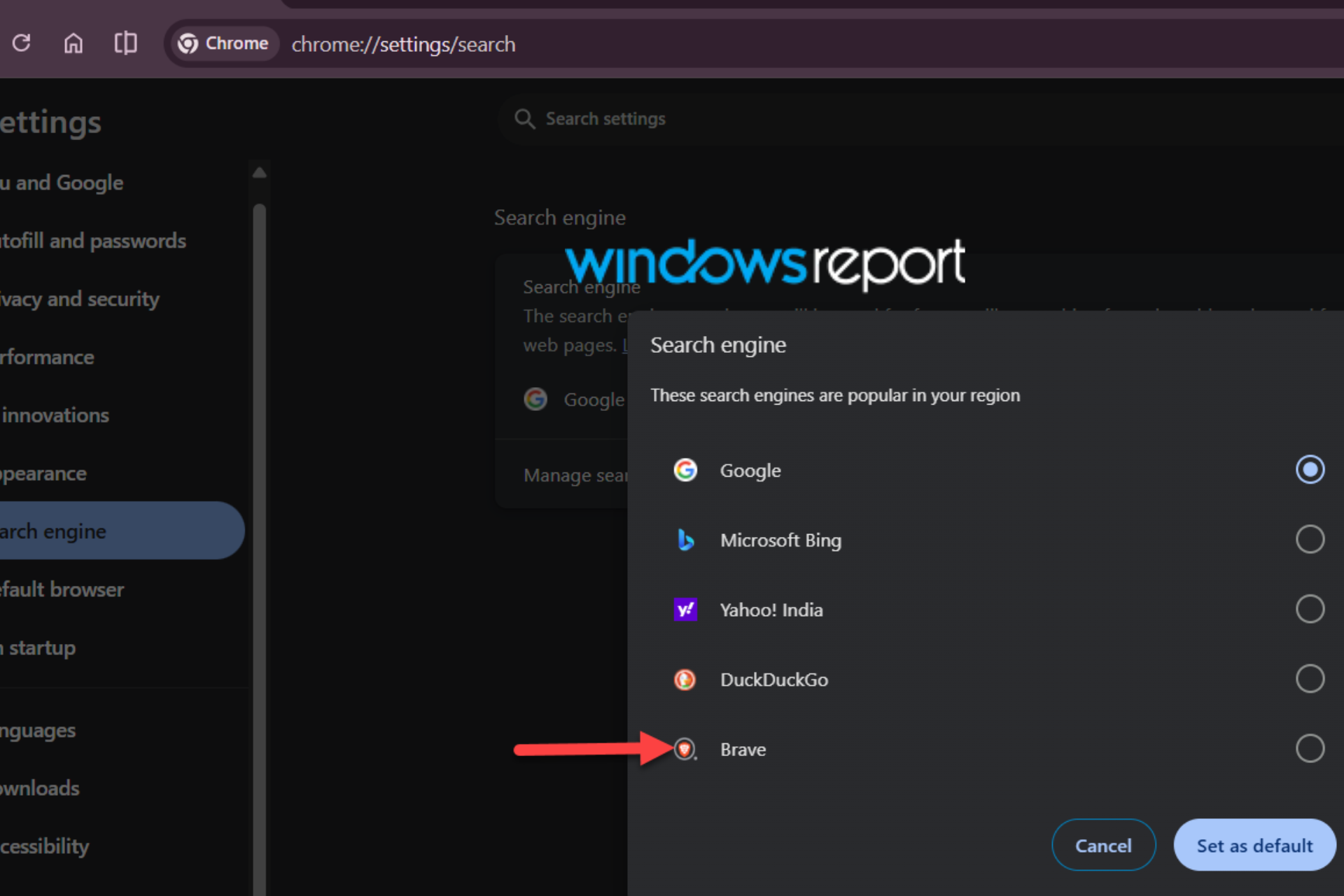Click the Settings page heading
The height and width of the screenshot is (896, 1344).
(50, 122)
